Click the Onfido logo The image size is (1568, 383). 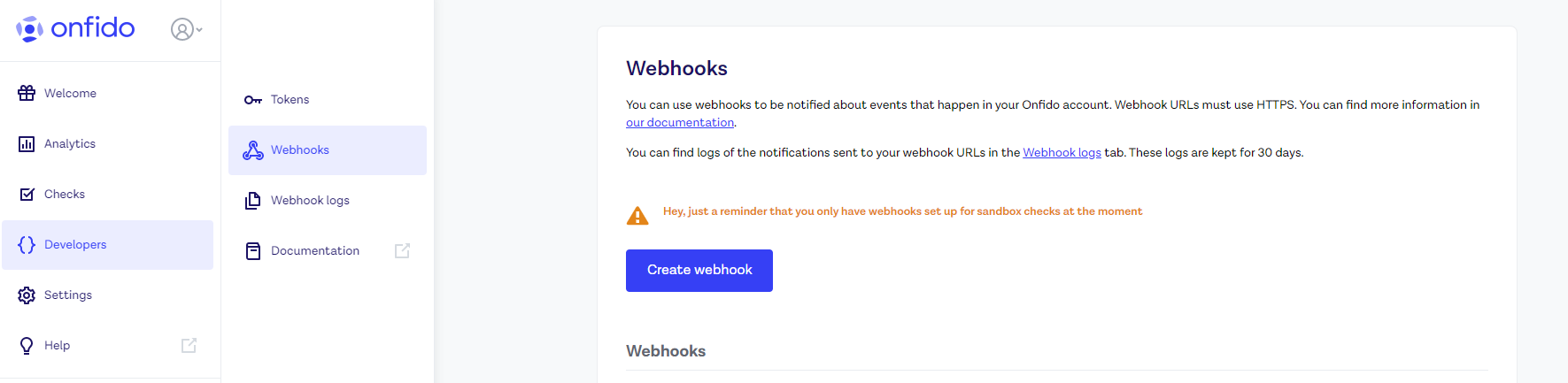(x=75, y=28)
